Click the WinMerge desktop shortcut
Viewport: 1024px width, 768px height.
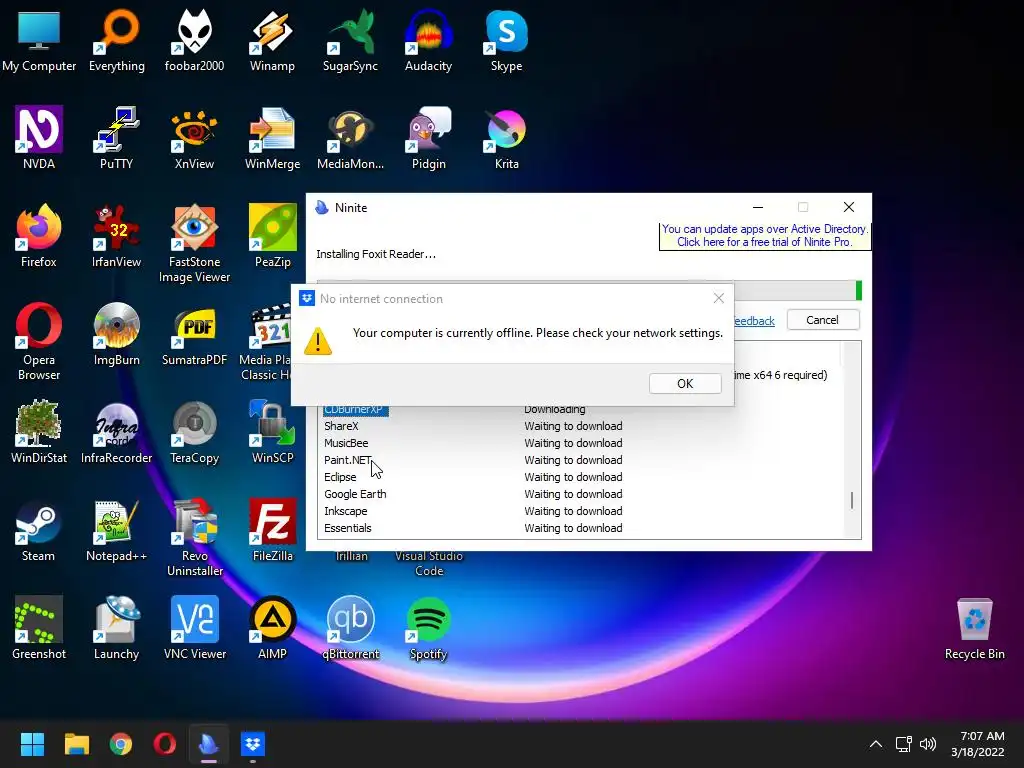272,137
